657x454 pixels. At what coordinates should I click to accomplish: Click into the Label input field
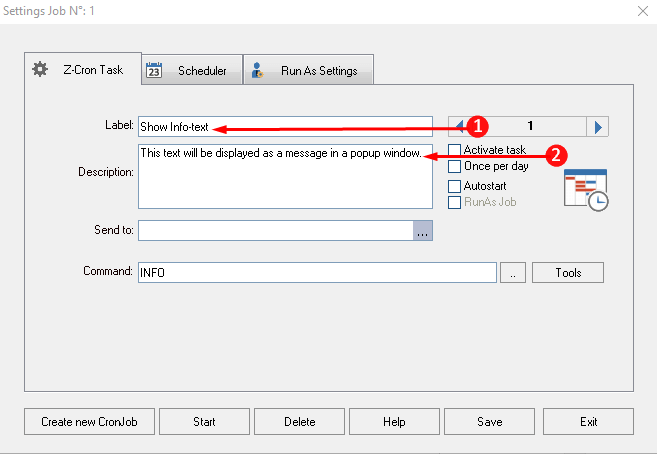(x=285, y=126)
